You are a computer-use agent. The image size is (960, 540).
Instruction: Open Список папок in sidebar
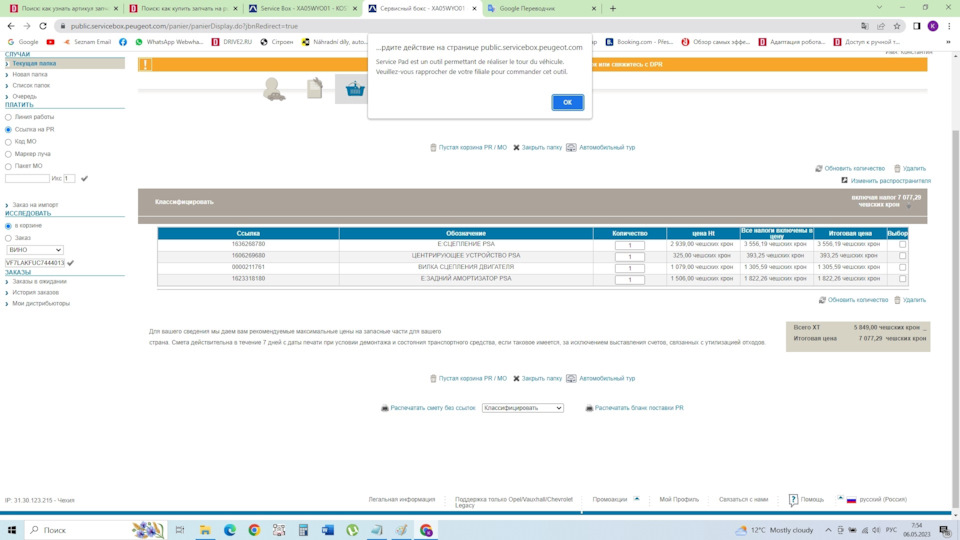tap(31, 85)
